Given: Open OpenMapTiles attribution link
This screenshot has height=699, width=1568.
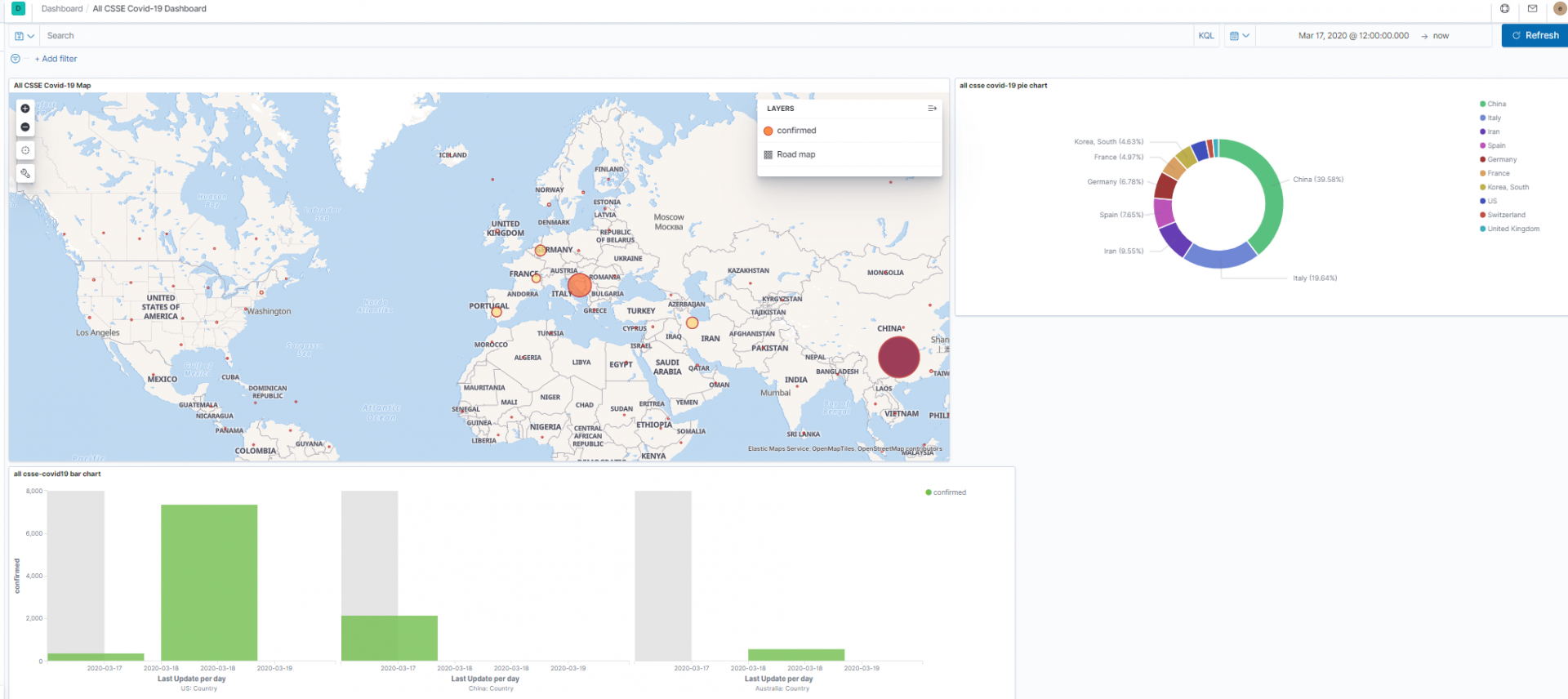Looking at the screenshot, I should [833, 448].
